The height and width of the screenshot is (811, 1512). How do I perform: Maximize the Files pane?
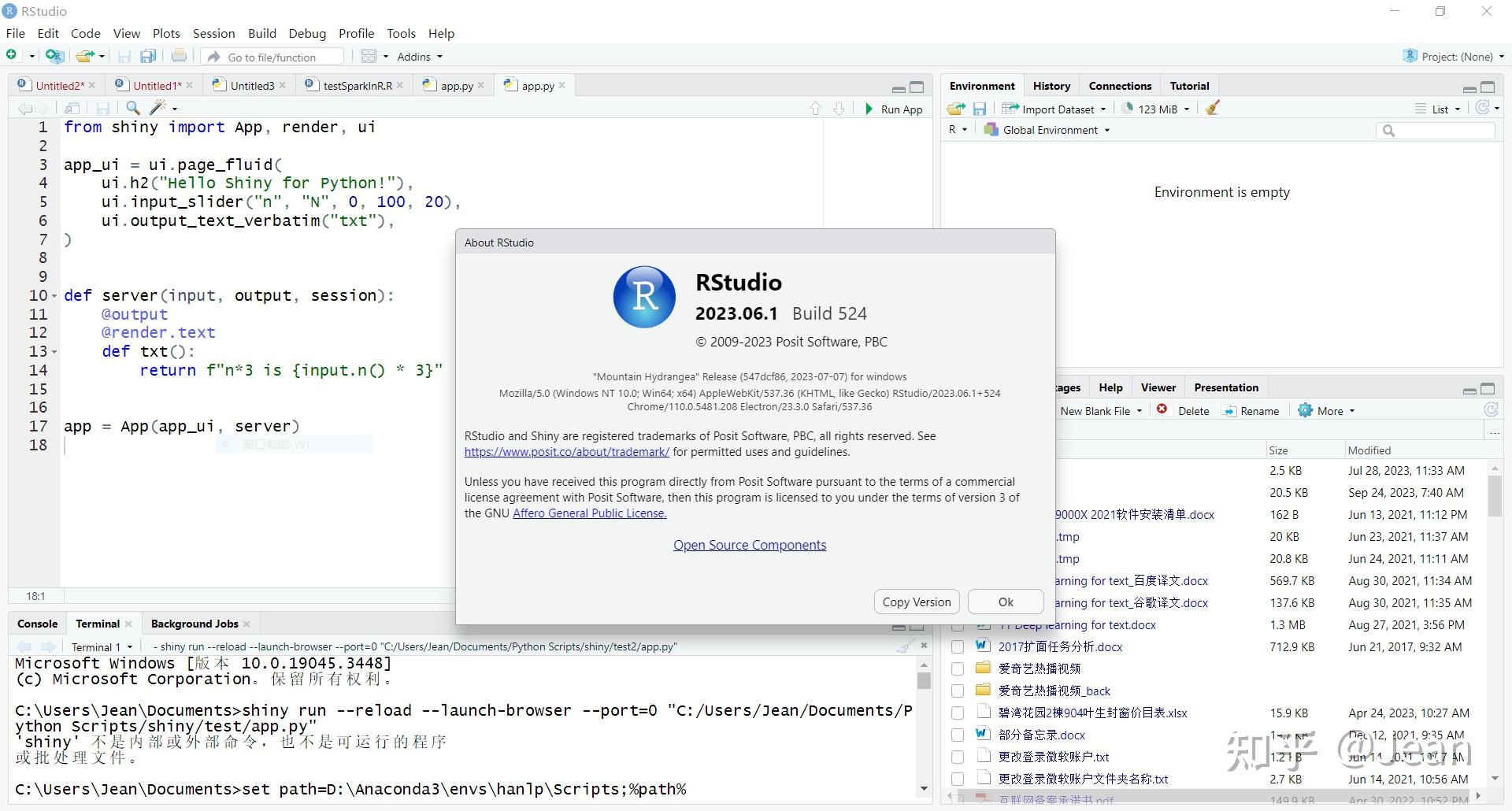click(x=1488, y=389)
